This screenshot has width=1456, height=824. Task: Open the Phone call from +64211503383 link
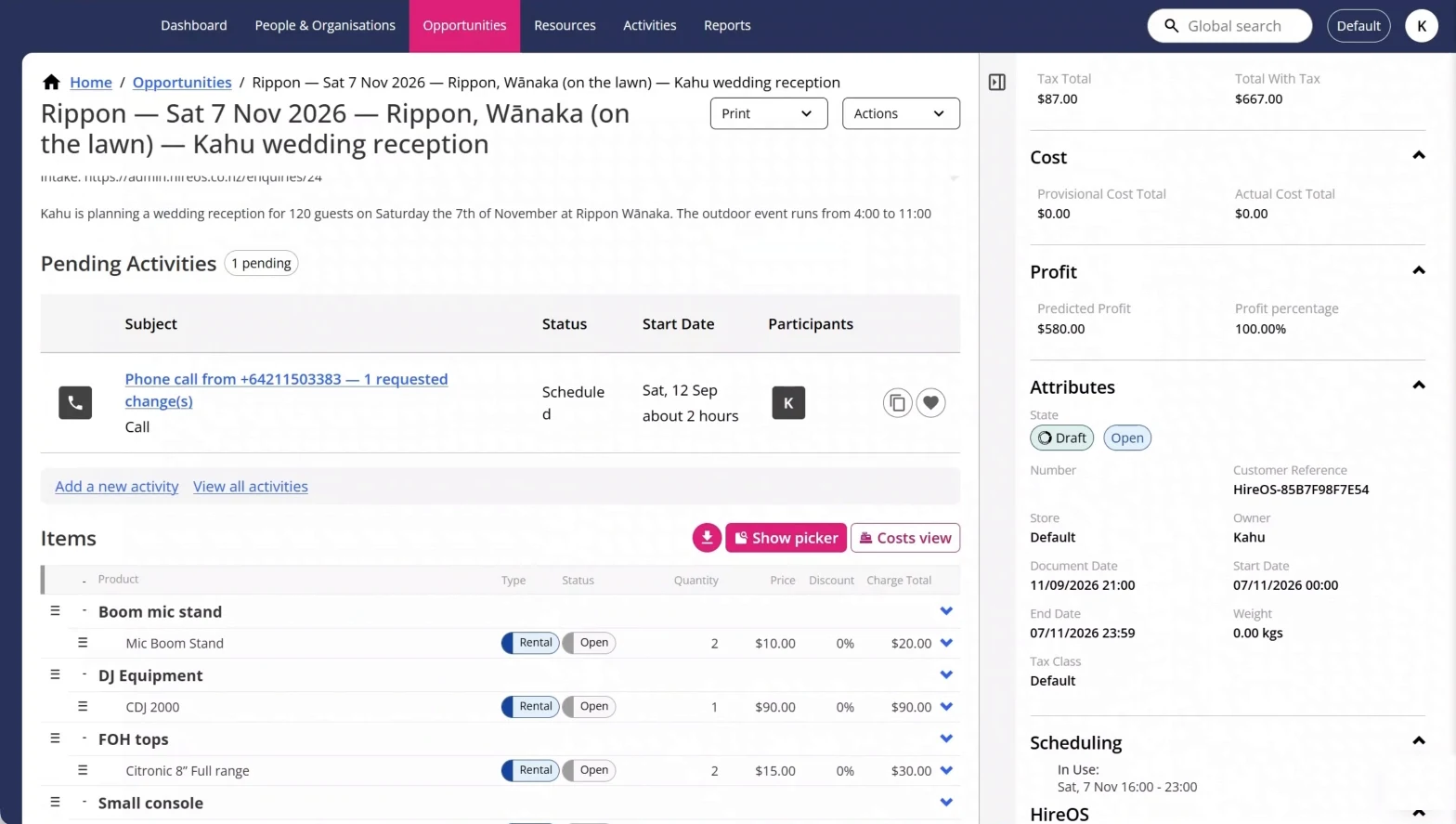[x=286, y=390]
